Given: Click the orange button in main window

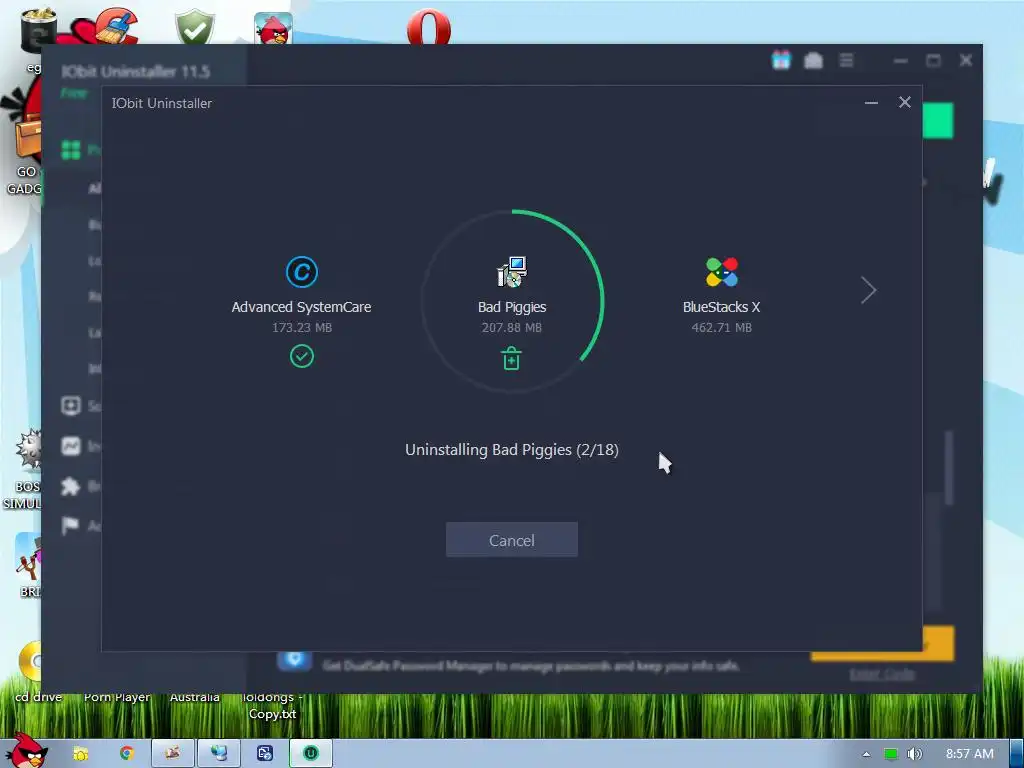Looking at the screenshot, I should [x=938, y=643].
